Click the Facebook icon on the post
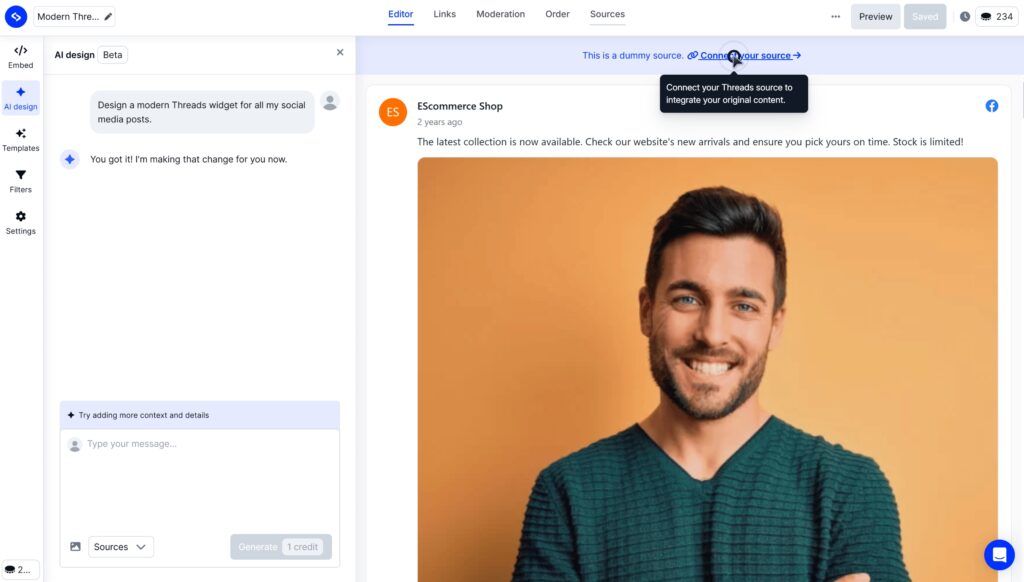The image size is (1024, 582). pyautogui.click(x=991, y=105)
